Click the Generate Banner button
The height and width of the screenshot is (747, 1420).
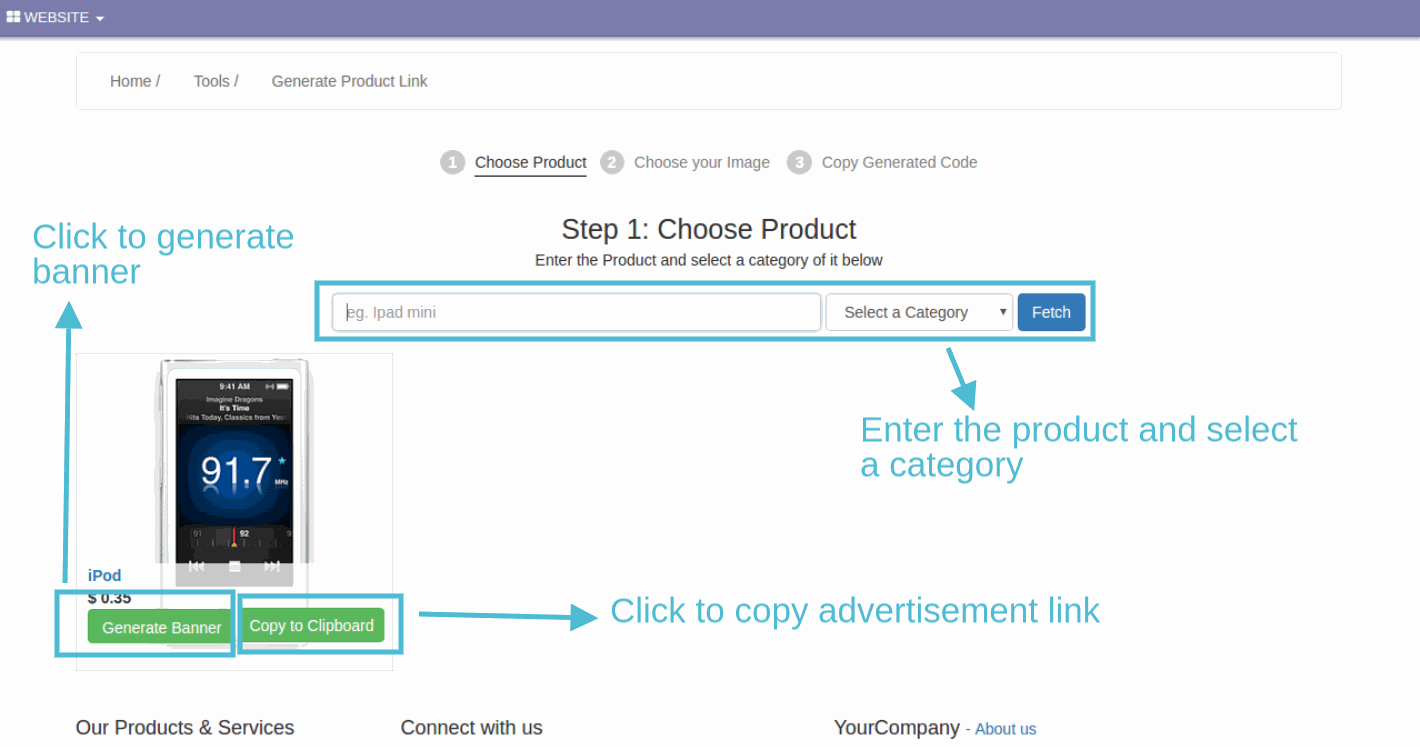point(162,627)
